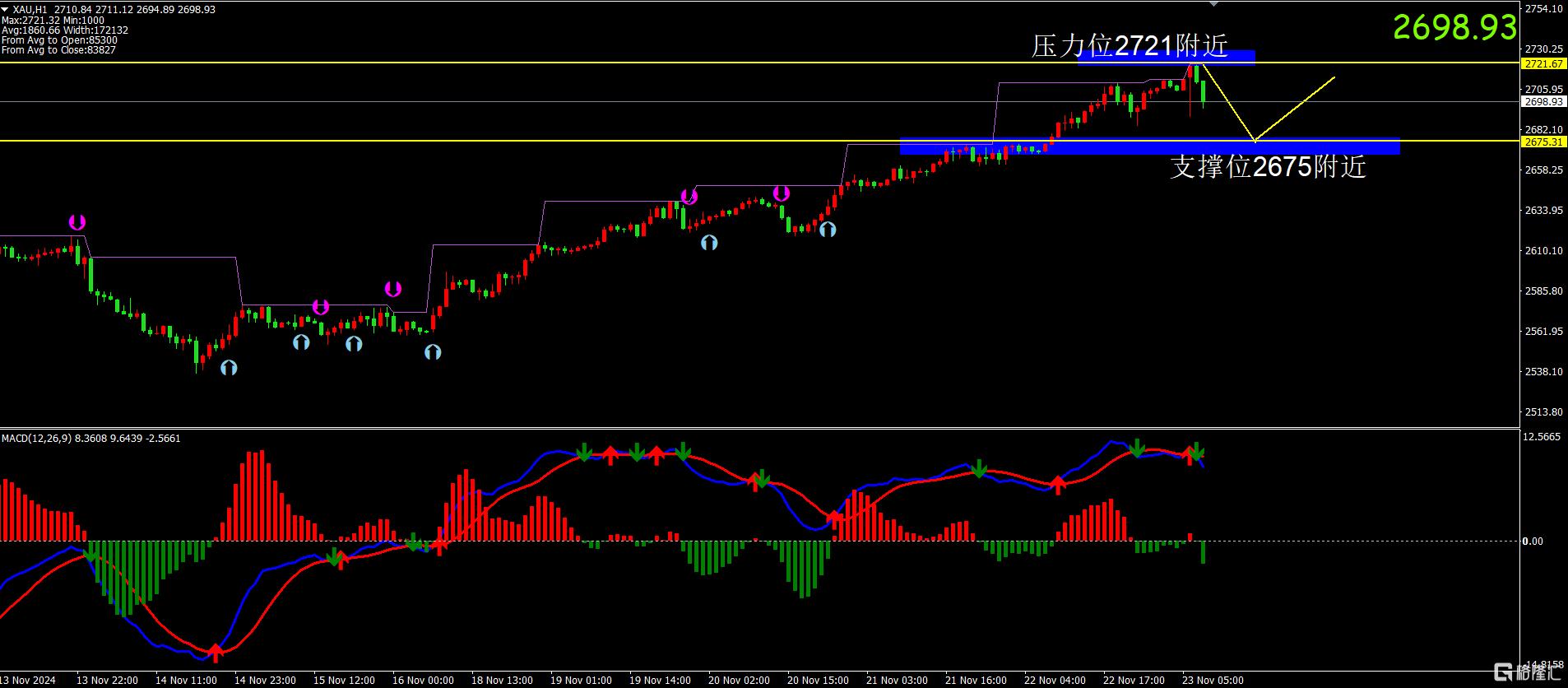
Task: Click the 12.5665 MACD scale value
Action: click(x=1542, y=437)
